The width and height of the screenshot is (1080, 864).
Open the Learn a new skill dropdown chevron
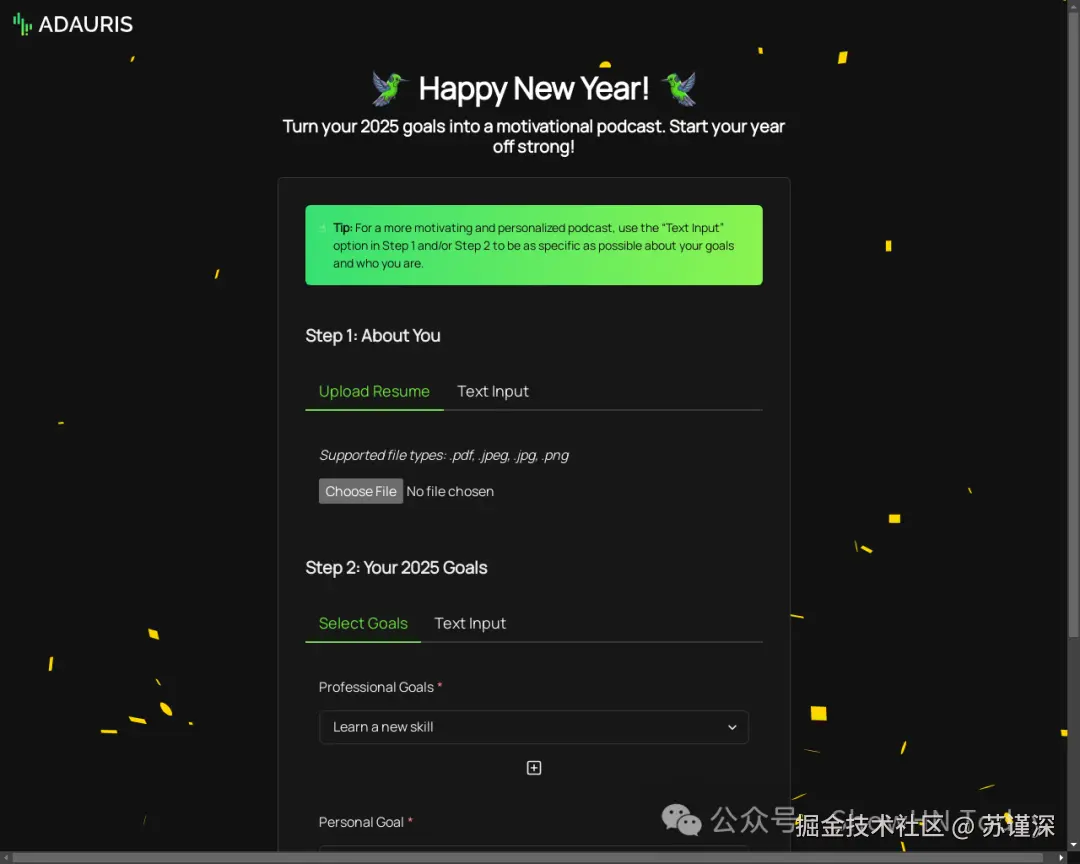(731, 727)
